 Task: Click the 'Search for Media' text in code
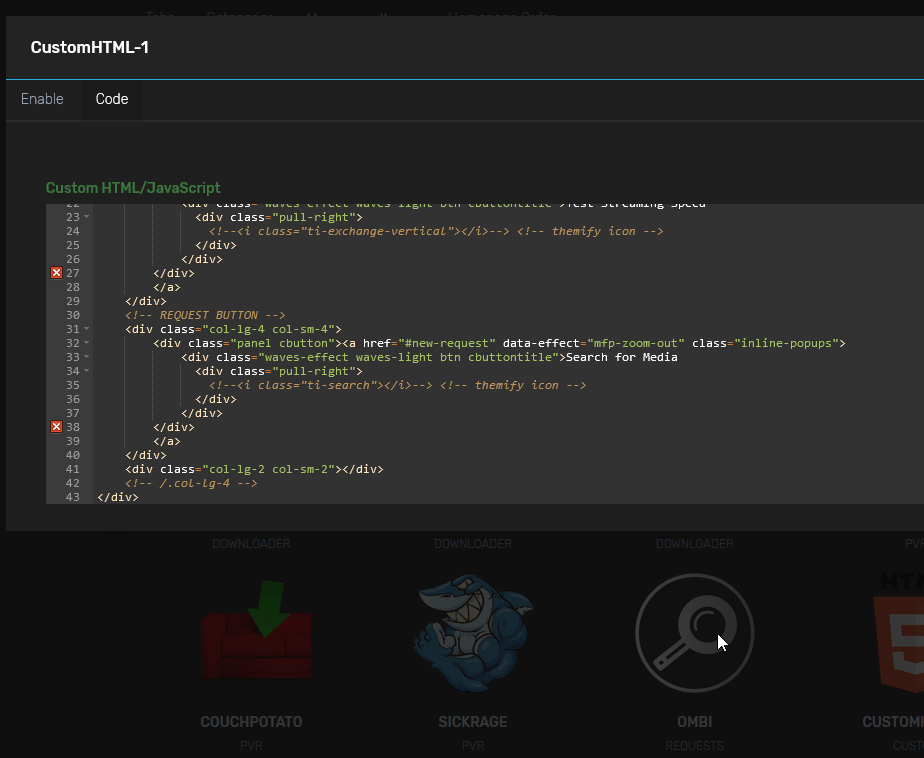pyautogui.click(x=622, y=357)
